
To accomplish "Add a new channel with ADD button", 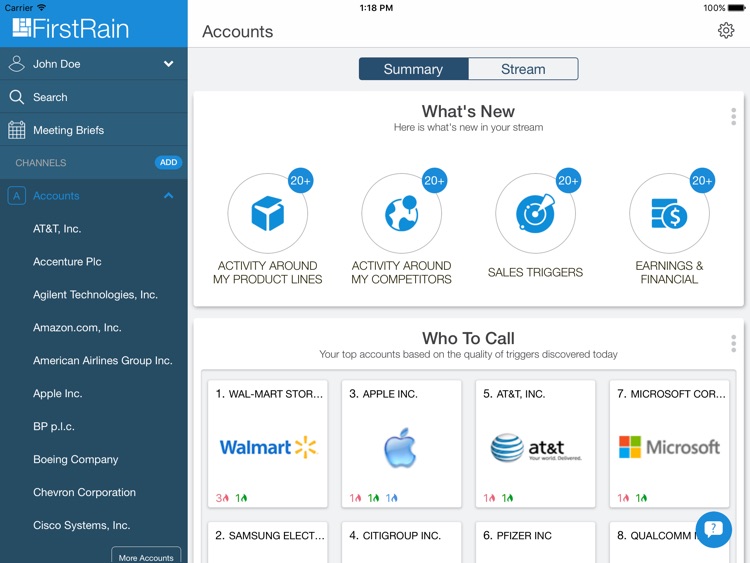I will click(x=168, y=163).
